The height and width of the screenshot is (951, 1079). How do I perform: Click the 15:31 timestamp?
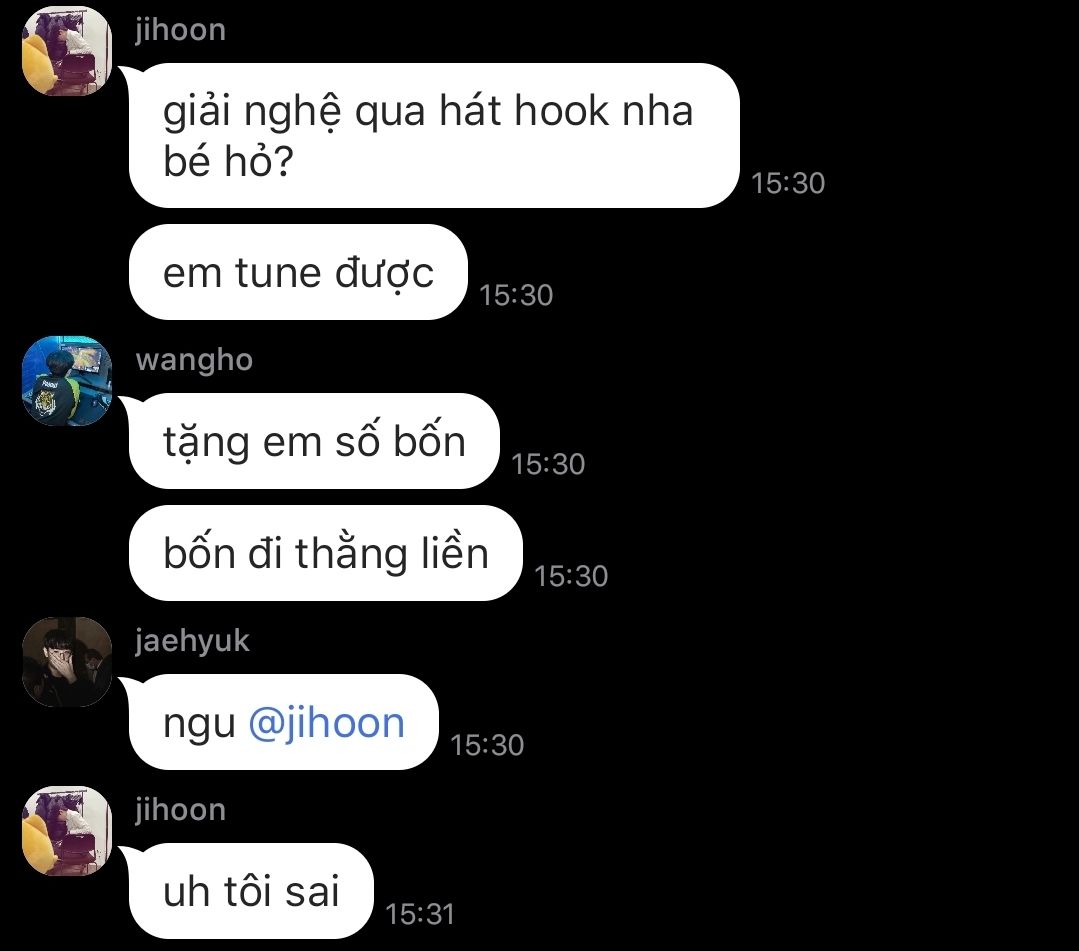click(x=420, y=915)
